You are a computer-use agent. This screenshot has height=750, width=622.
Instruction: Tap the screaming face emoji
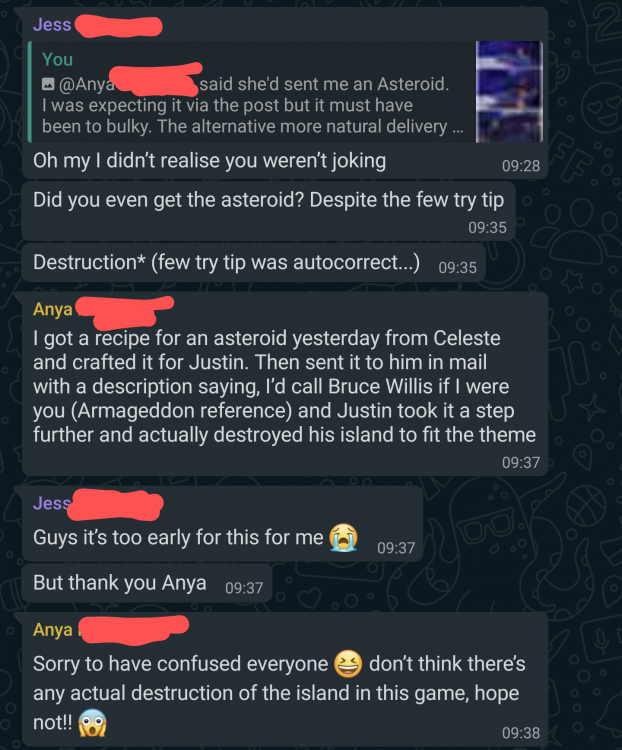coord(92,723)
